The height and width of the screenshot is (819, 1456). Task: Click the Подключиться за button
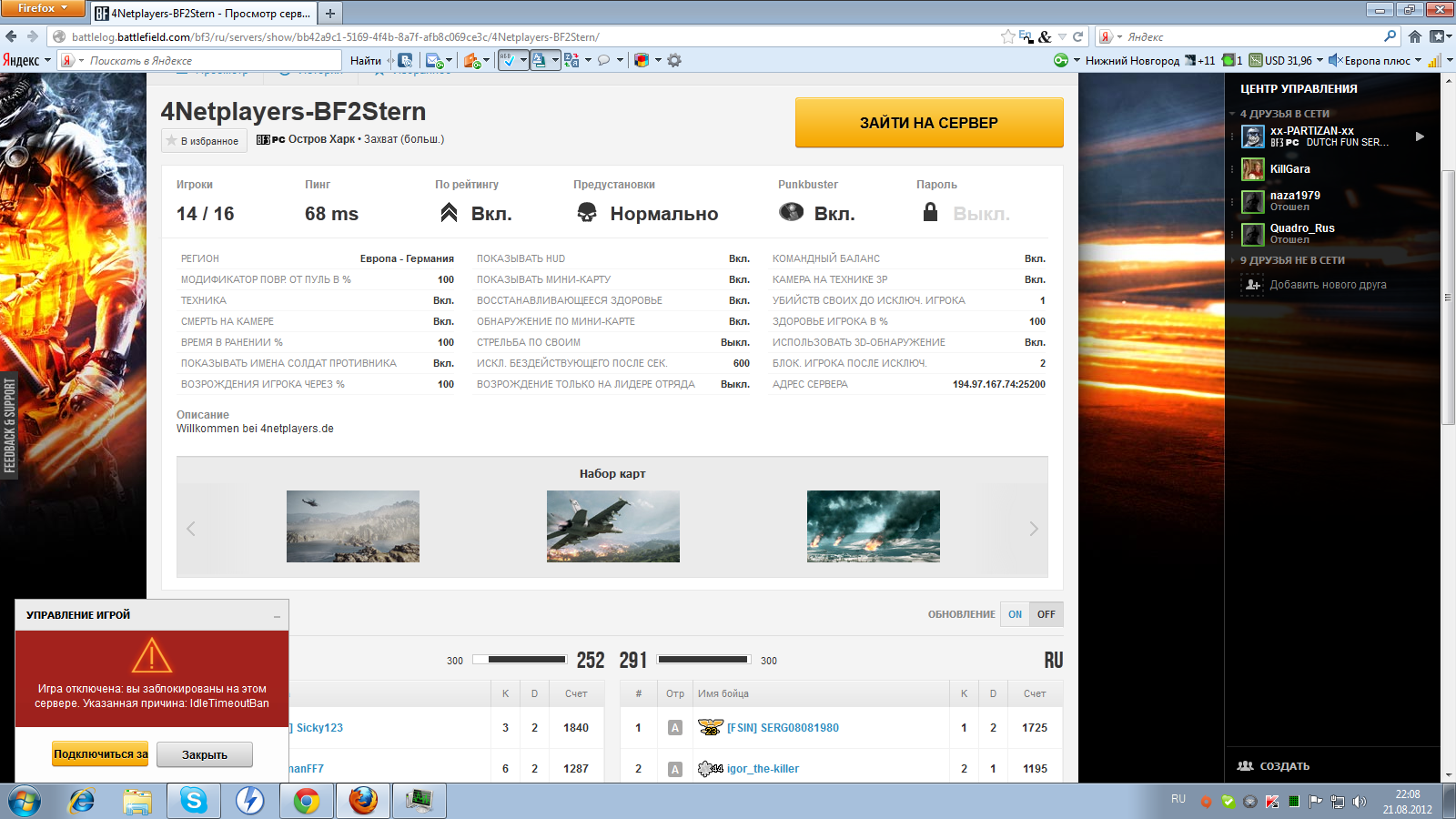tap(100, 753)
